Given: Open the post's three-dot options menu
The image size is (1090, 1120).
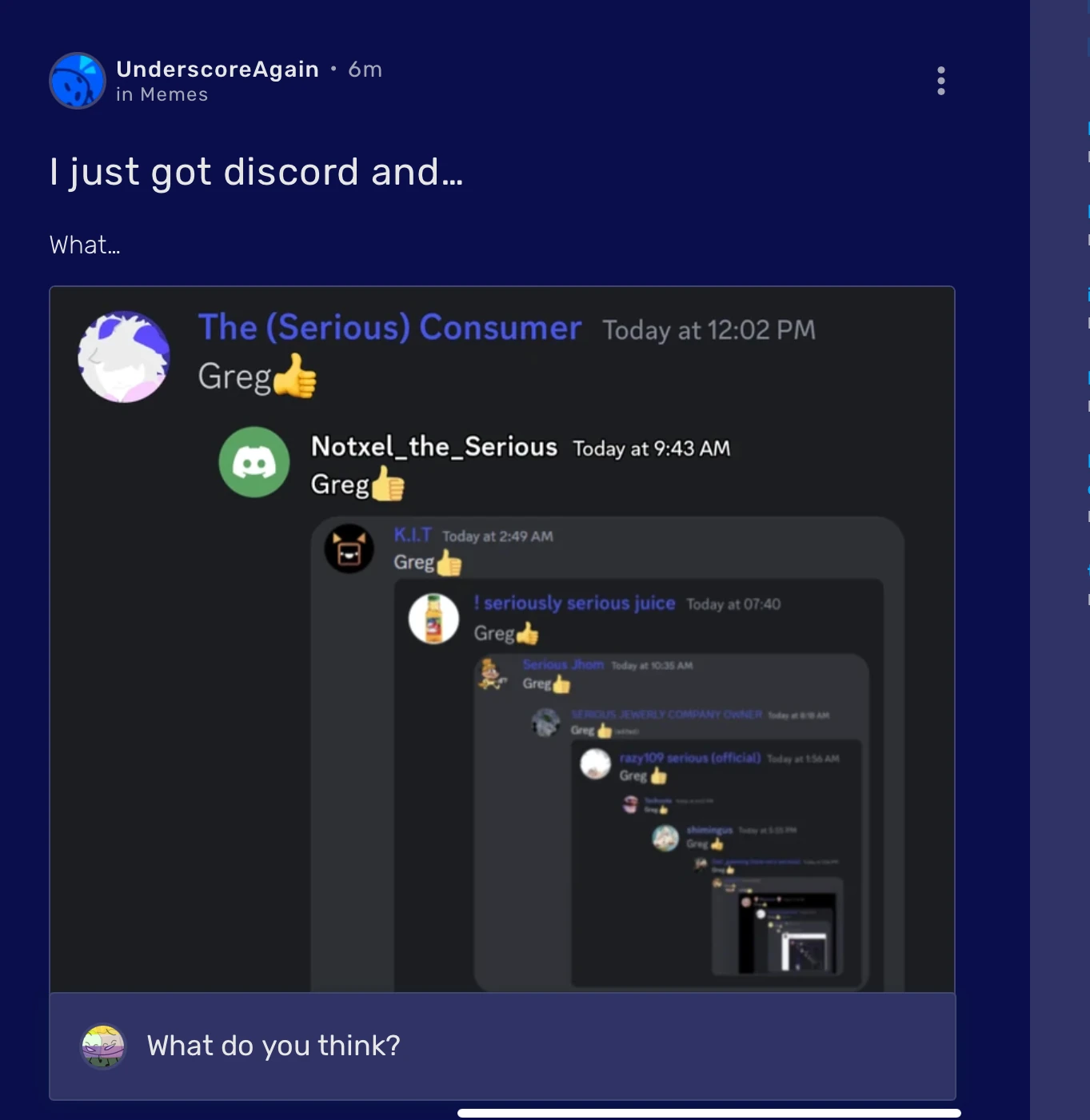Looking at the screenshot, I should (941, 81).
